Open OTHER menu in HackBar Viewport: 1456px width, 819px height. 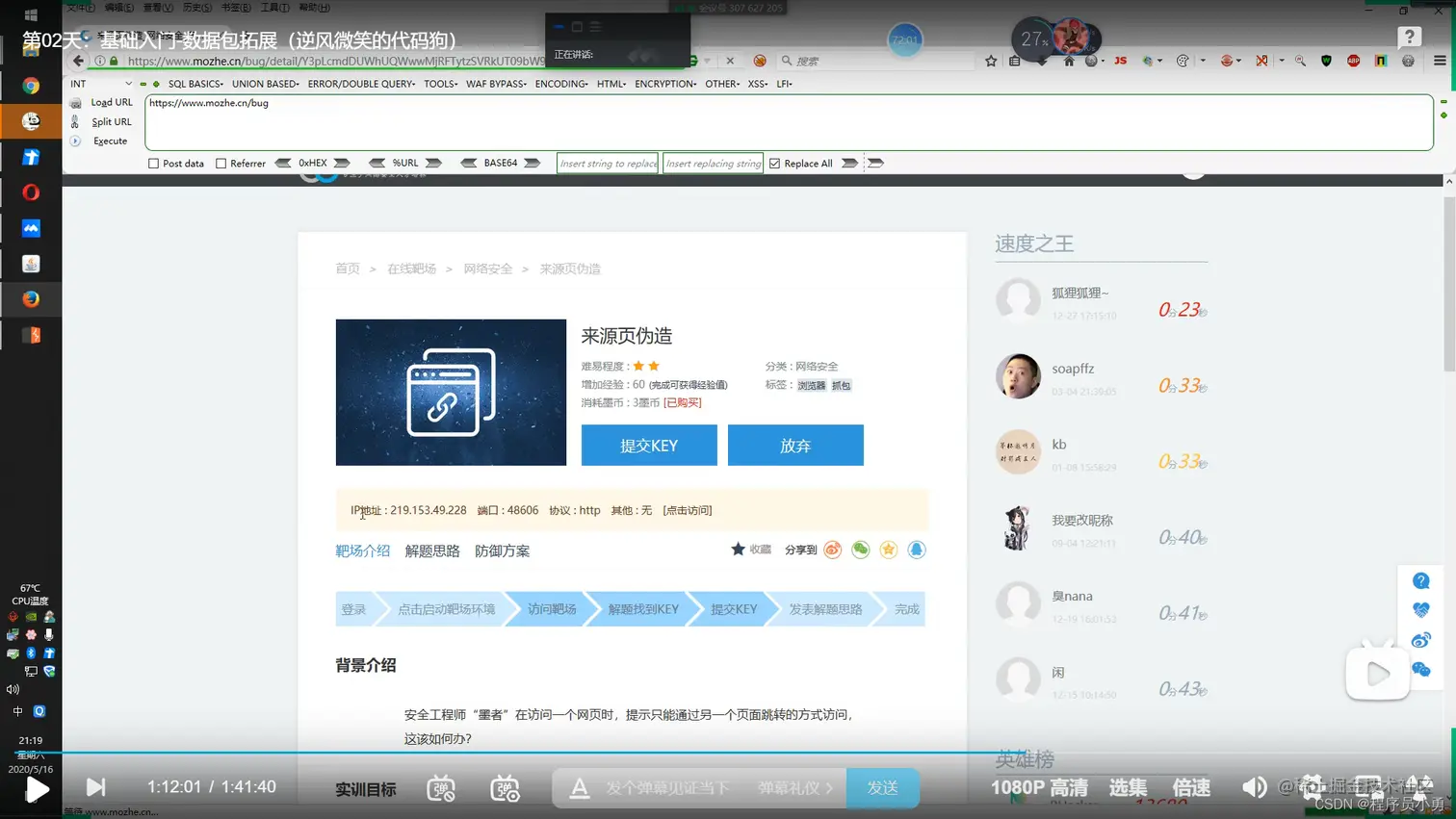coord(722,84)
